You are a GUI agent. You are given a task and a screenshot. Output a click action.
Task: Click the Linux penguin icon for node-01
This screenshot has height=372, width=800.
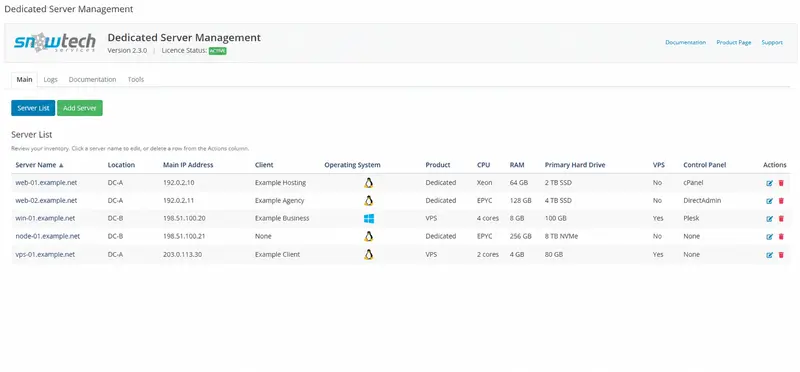[x=368, y=236]
